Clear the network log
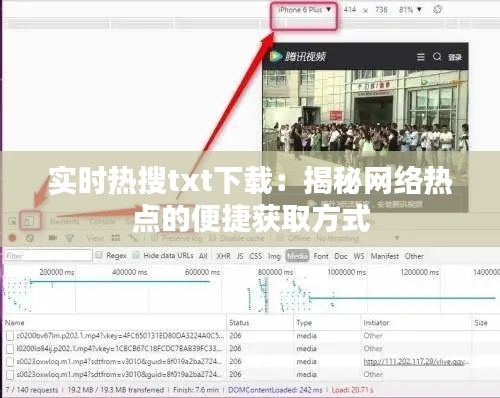 [30, 238]
